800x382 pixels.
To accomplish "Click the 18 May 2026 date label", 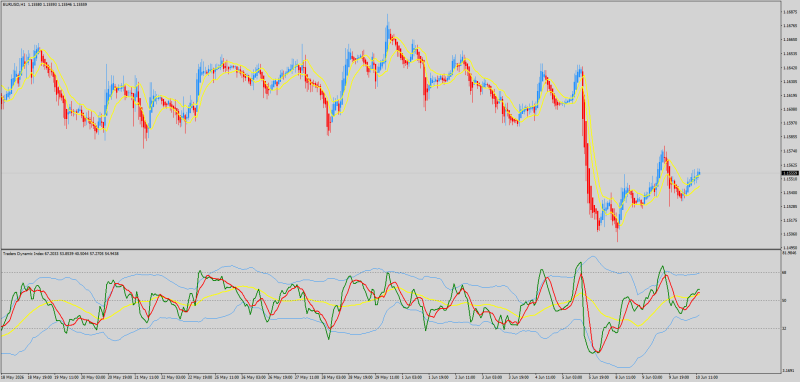I will (x=12, y=378).
